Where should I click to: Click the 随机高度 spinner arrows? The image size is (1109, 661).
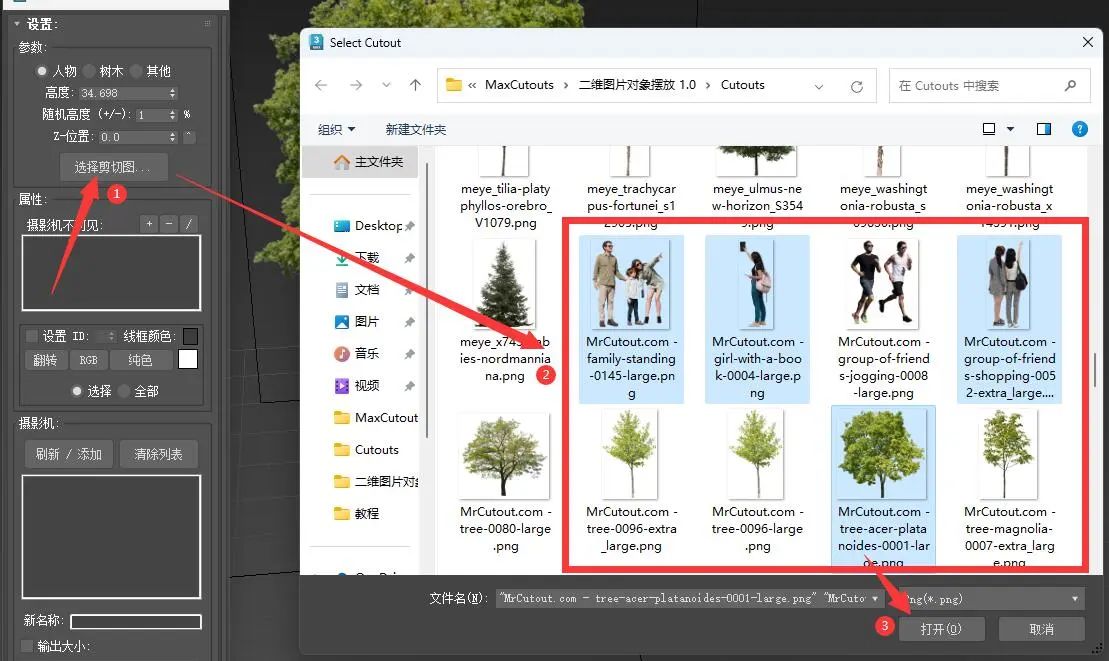coord(173,115)
